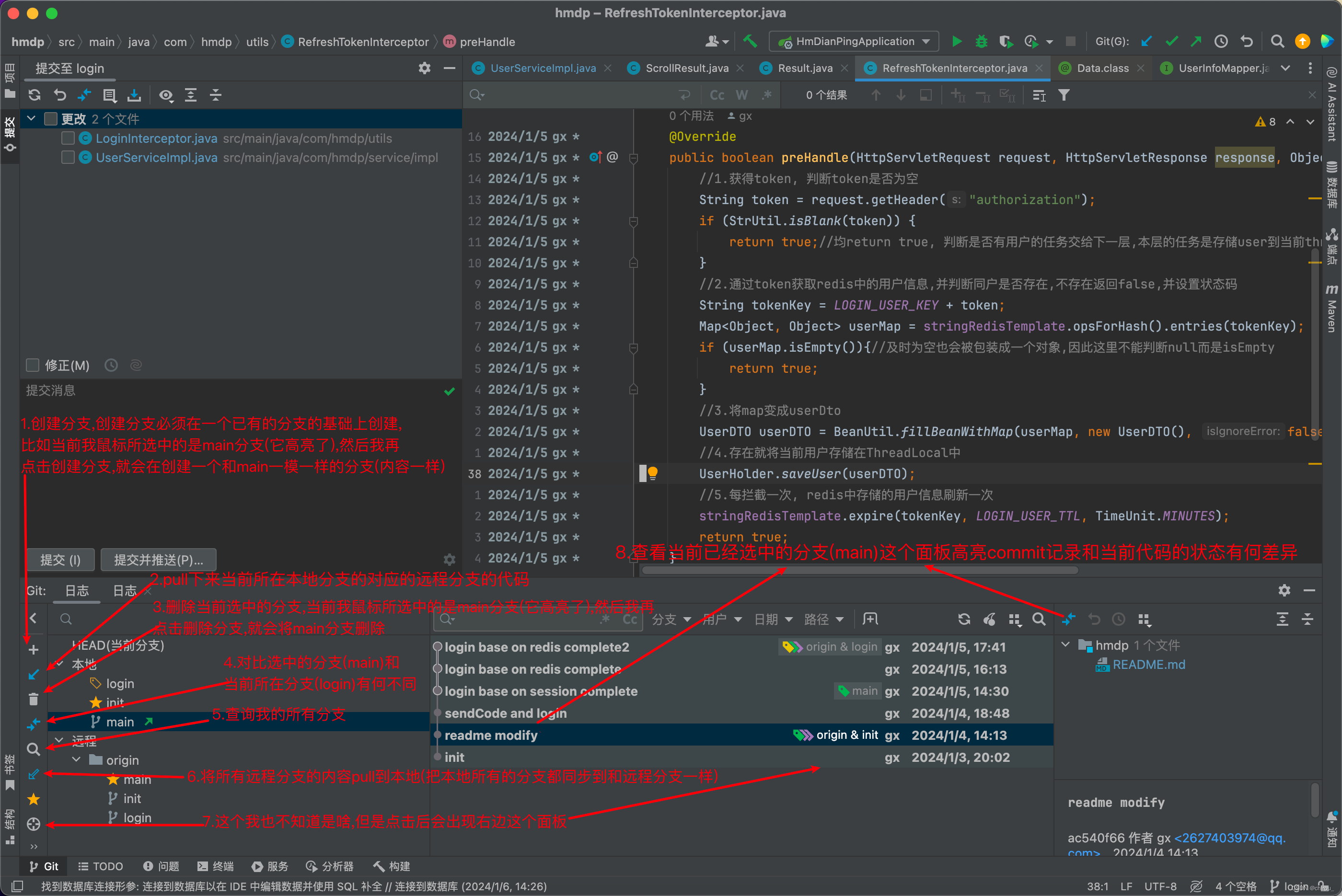Click the Git update project arrow

tap(1146, 41)
